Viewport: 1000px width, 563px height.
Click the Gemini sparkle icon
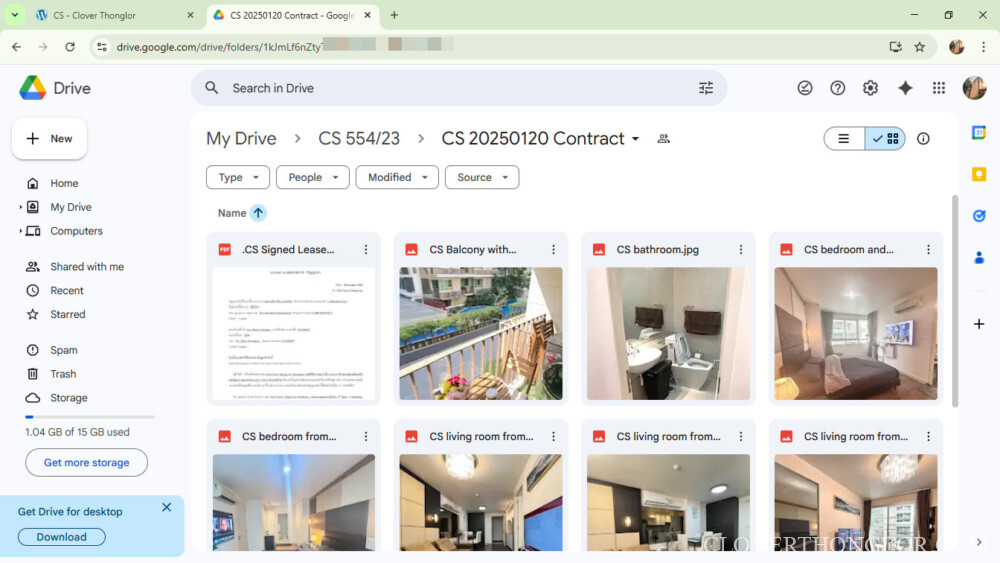coord(905,88)
